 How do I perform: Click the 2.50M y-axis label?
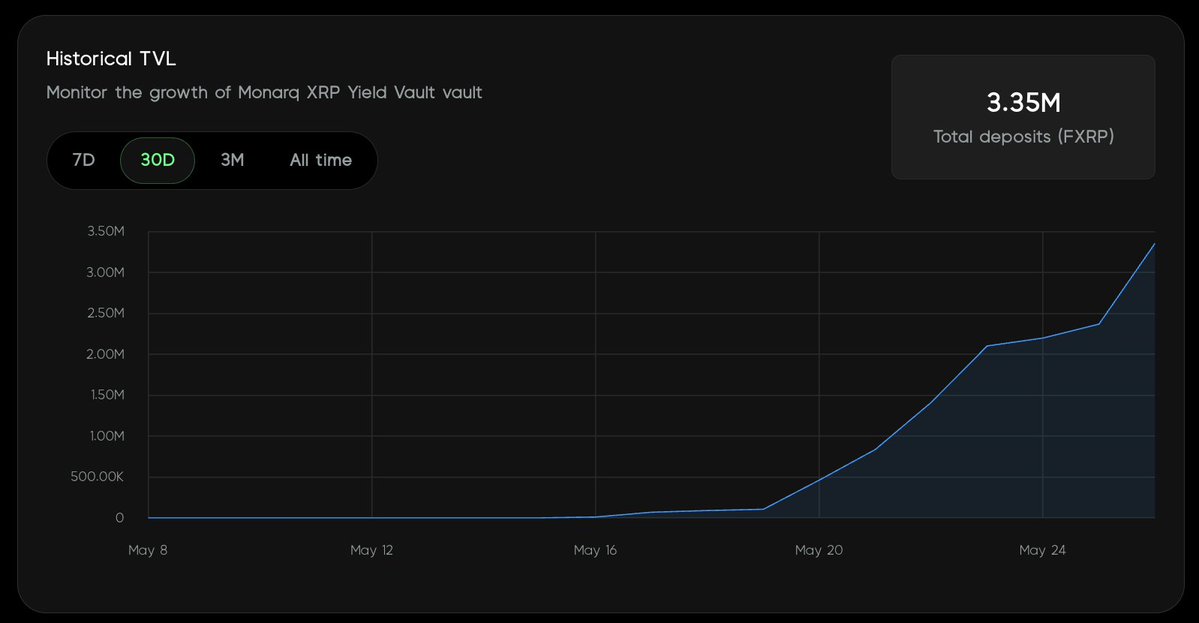[x=106, y=313]
